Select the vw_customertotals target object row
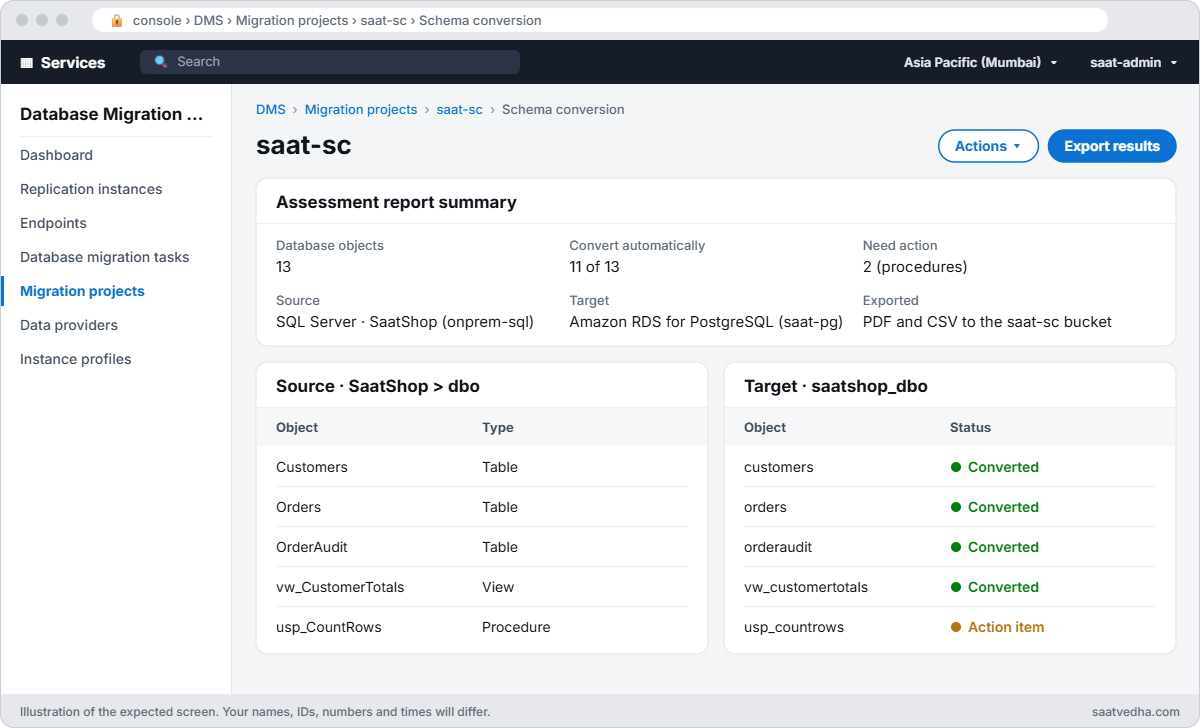This screenshot has height=728, width=1200. click(x=950, y=587)
